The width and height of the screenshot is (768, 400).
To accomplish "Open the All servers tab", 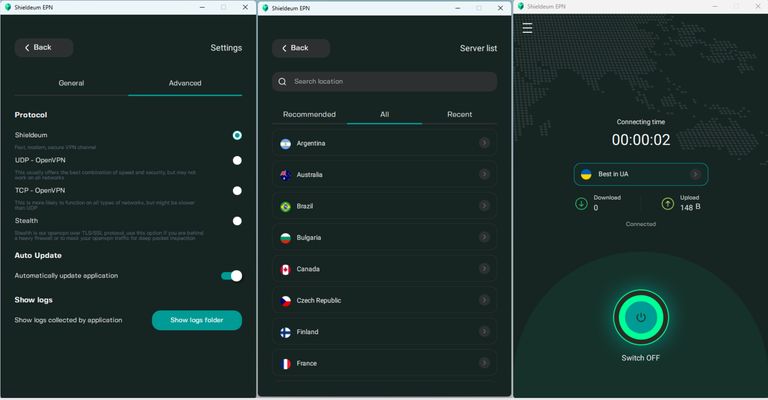I will coord(384,114).
